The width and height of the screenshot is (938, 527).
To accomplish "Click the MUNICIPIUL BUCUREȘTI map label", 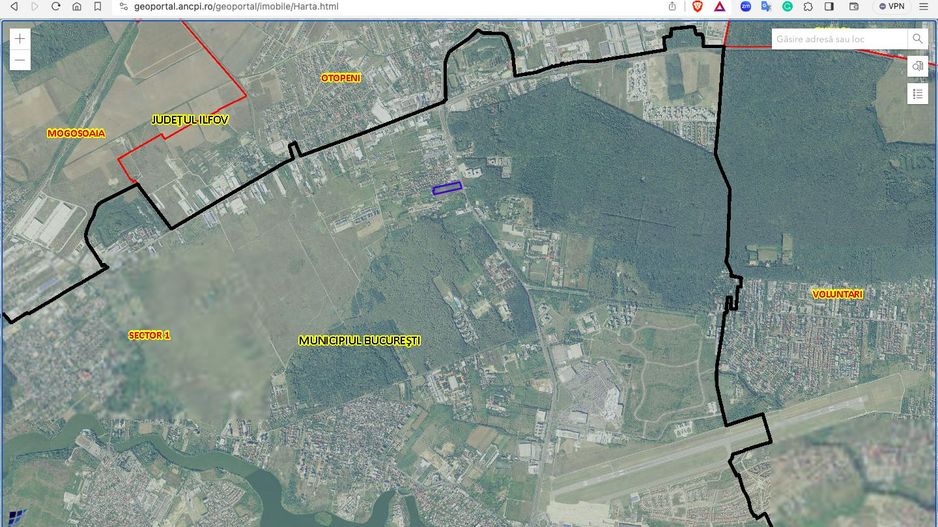I will click(360, 340).
